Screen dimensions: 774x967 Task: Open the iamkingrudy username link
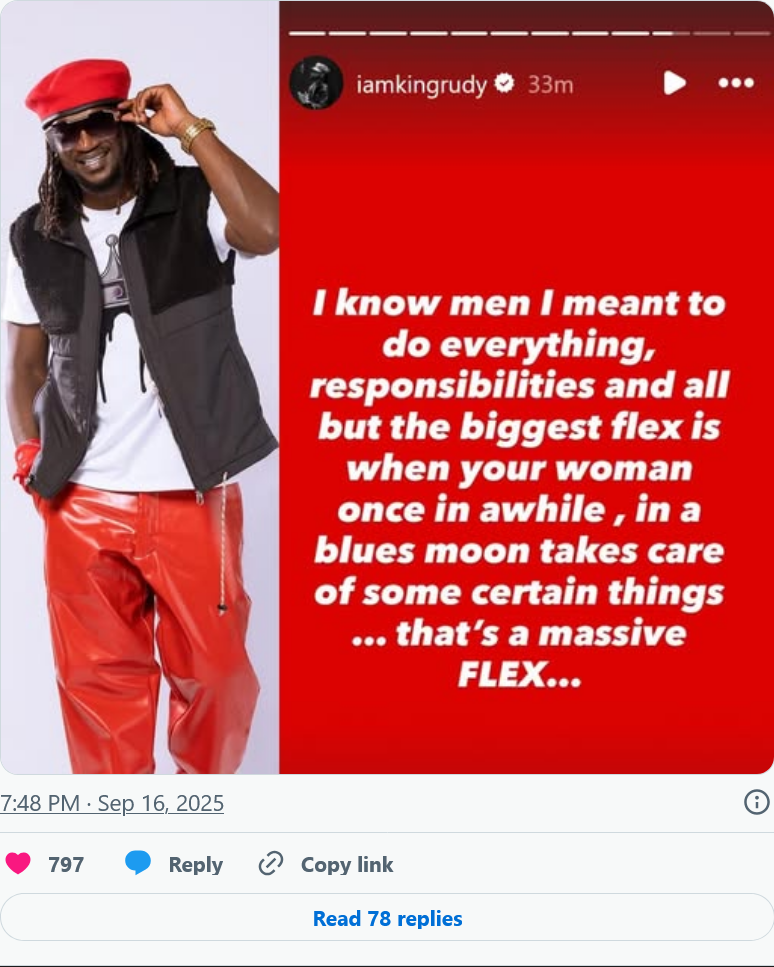[421, 84]
